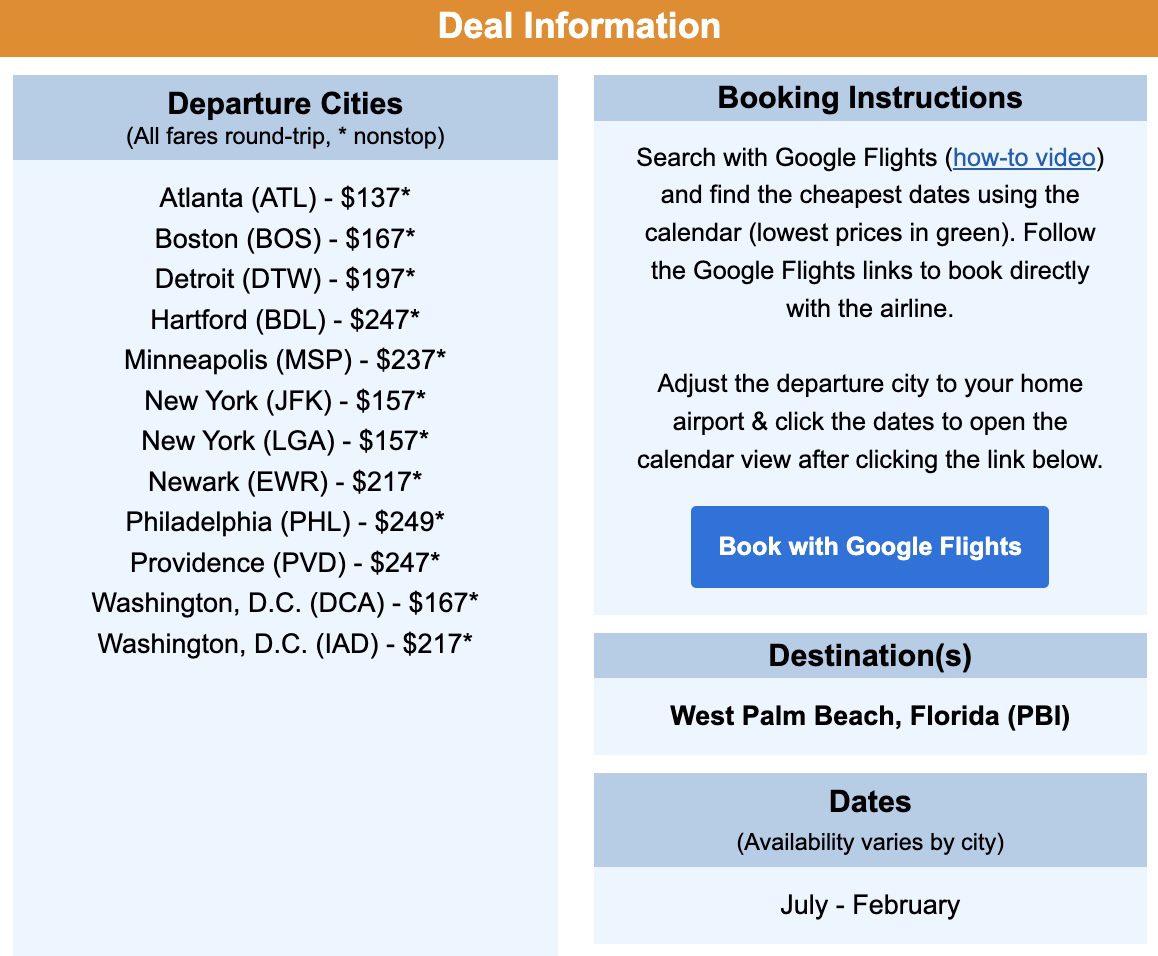Image resolution: width=1158 pixels, height=956 pixels.
Task: Click the New York (LGA) $157 deal
Action: [286, 441]
